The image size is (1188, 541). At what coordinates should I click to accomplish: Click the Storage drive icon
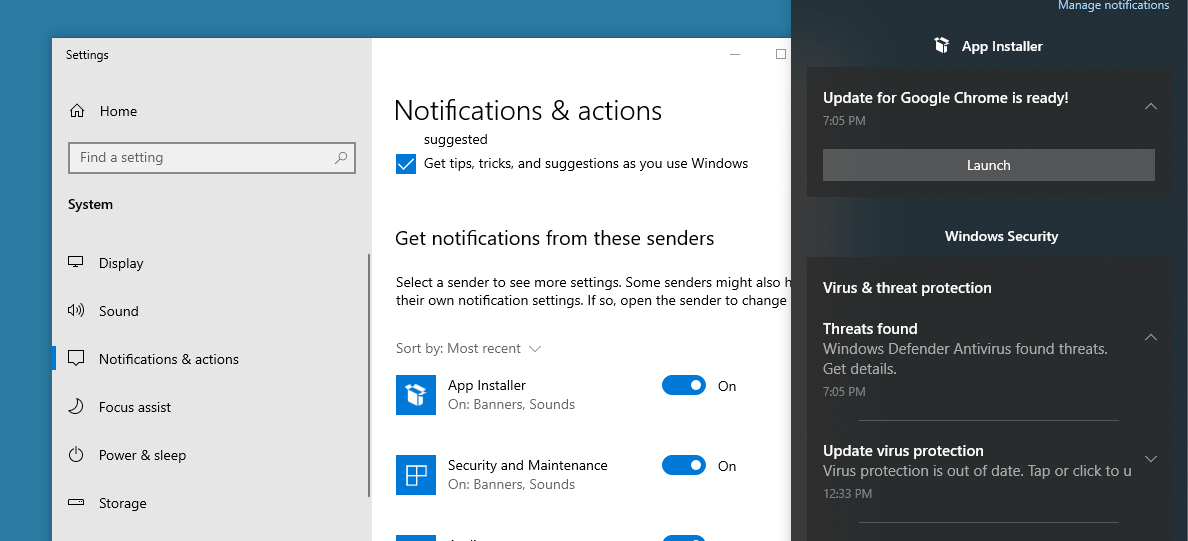point(76,503)
